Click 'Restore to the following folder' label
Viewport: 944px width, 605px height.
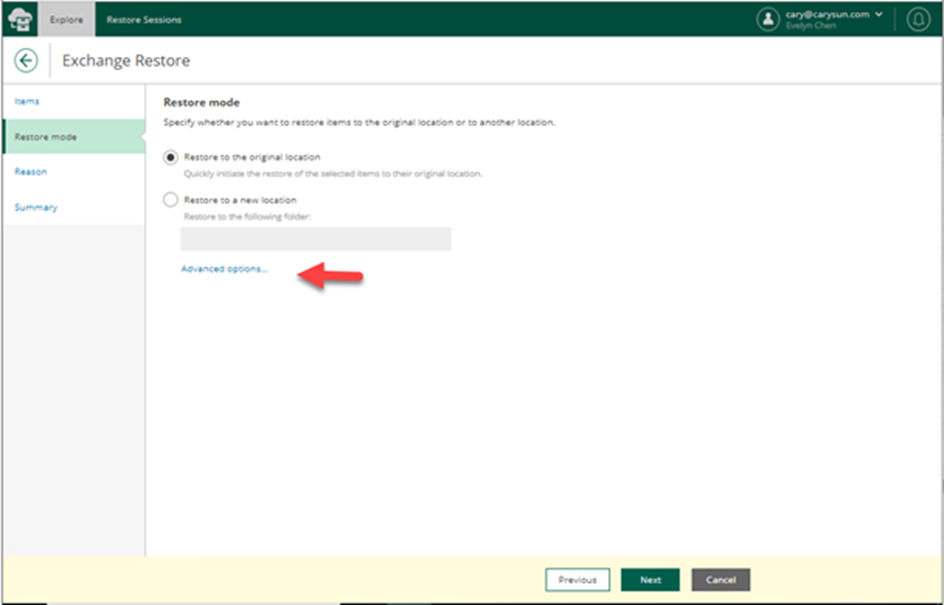247,217
